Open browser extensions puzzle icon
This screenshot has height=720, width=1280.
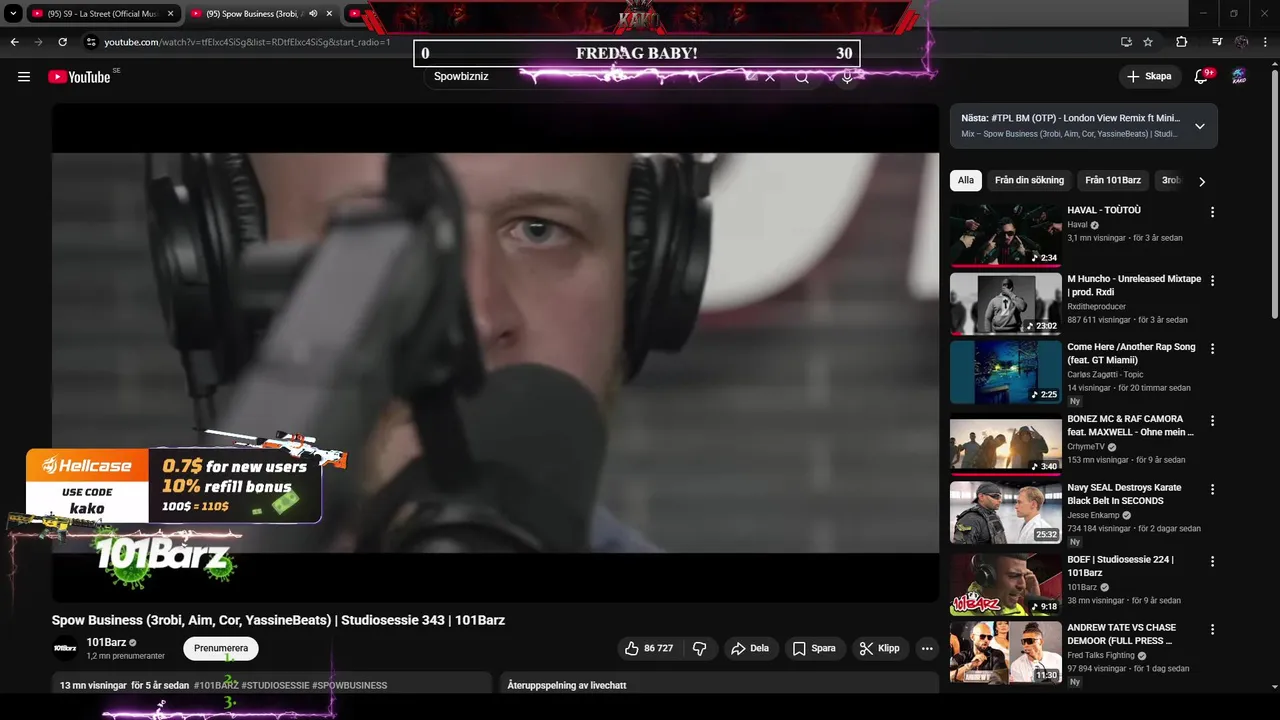coord(1182,42)
